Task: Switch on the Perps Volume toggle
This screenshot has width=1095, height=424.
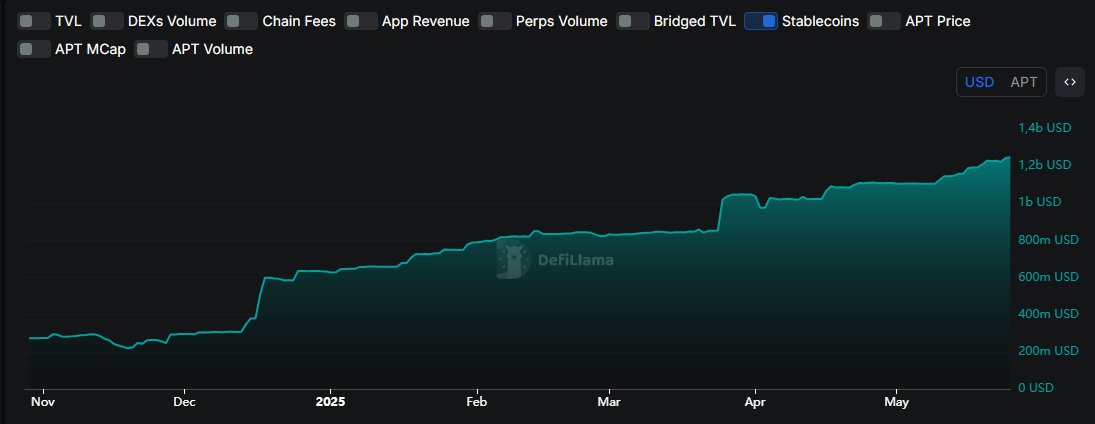Action: [495, 21]
